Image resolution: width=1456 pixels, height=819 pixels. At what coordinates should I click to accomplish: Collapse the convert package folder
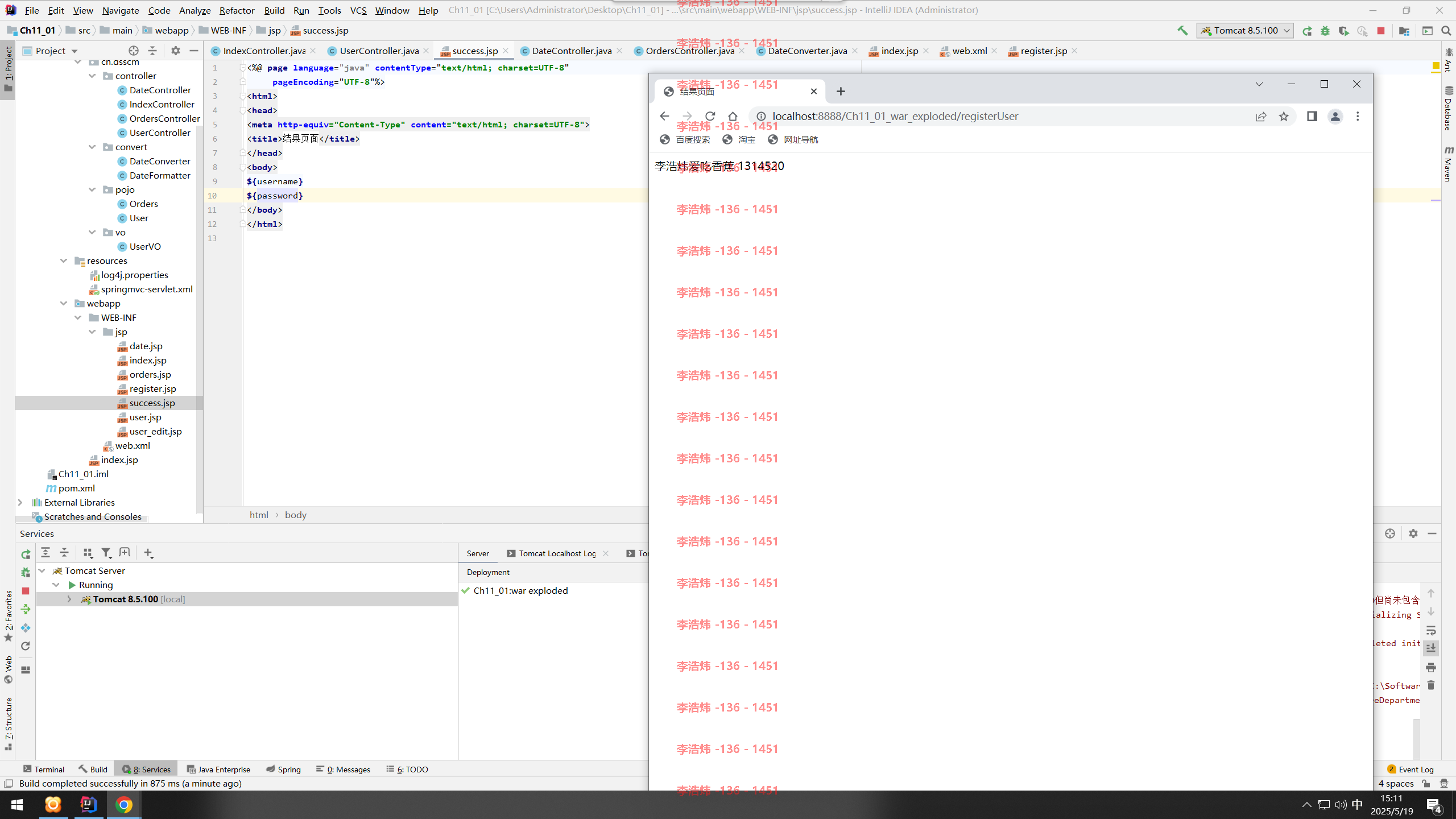[92, 147]
